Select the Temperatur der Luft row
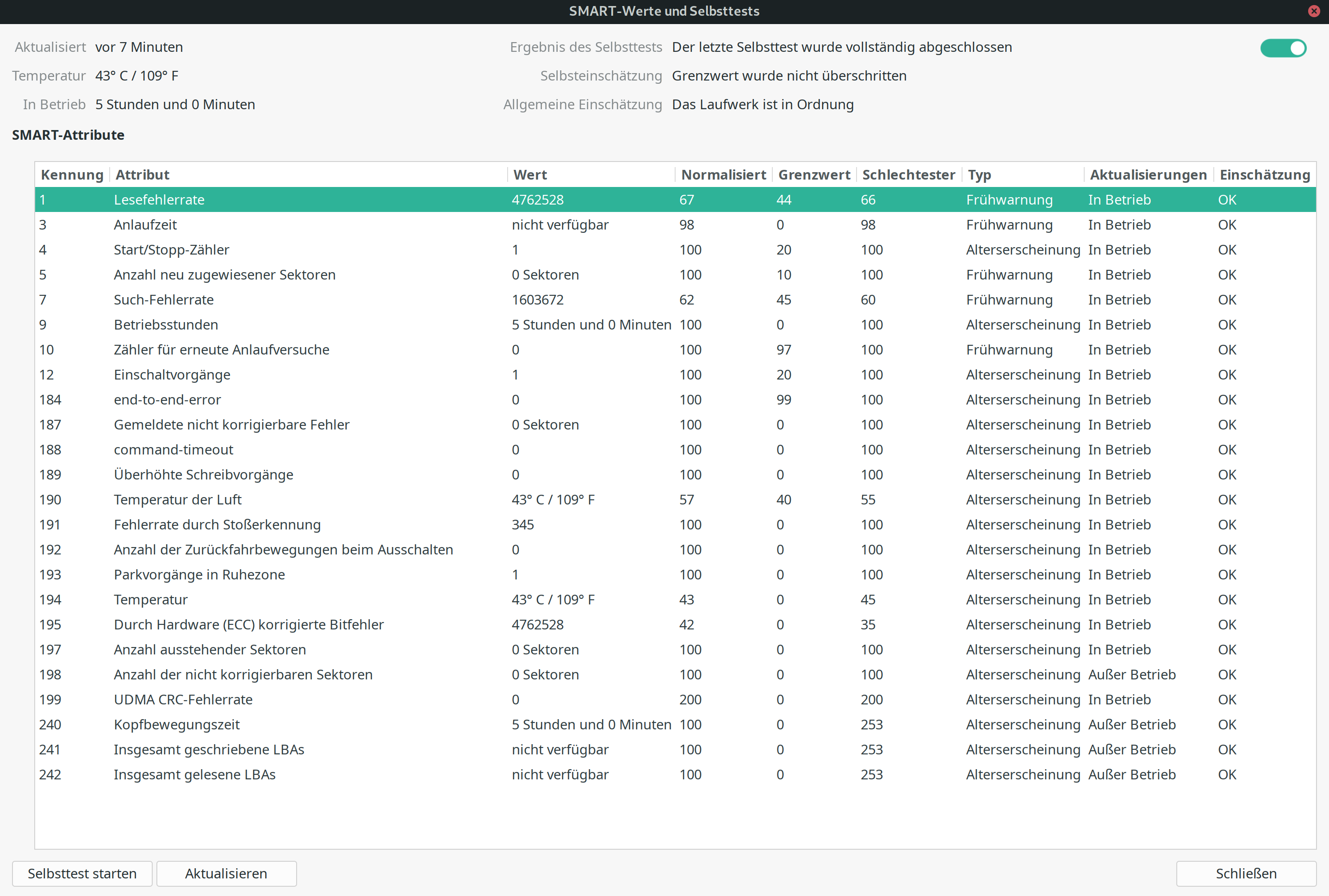 point(178,500)
